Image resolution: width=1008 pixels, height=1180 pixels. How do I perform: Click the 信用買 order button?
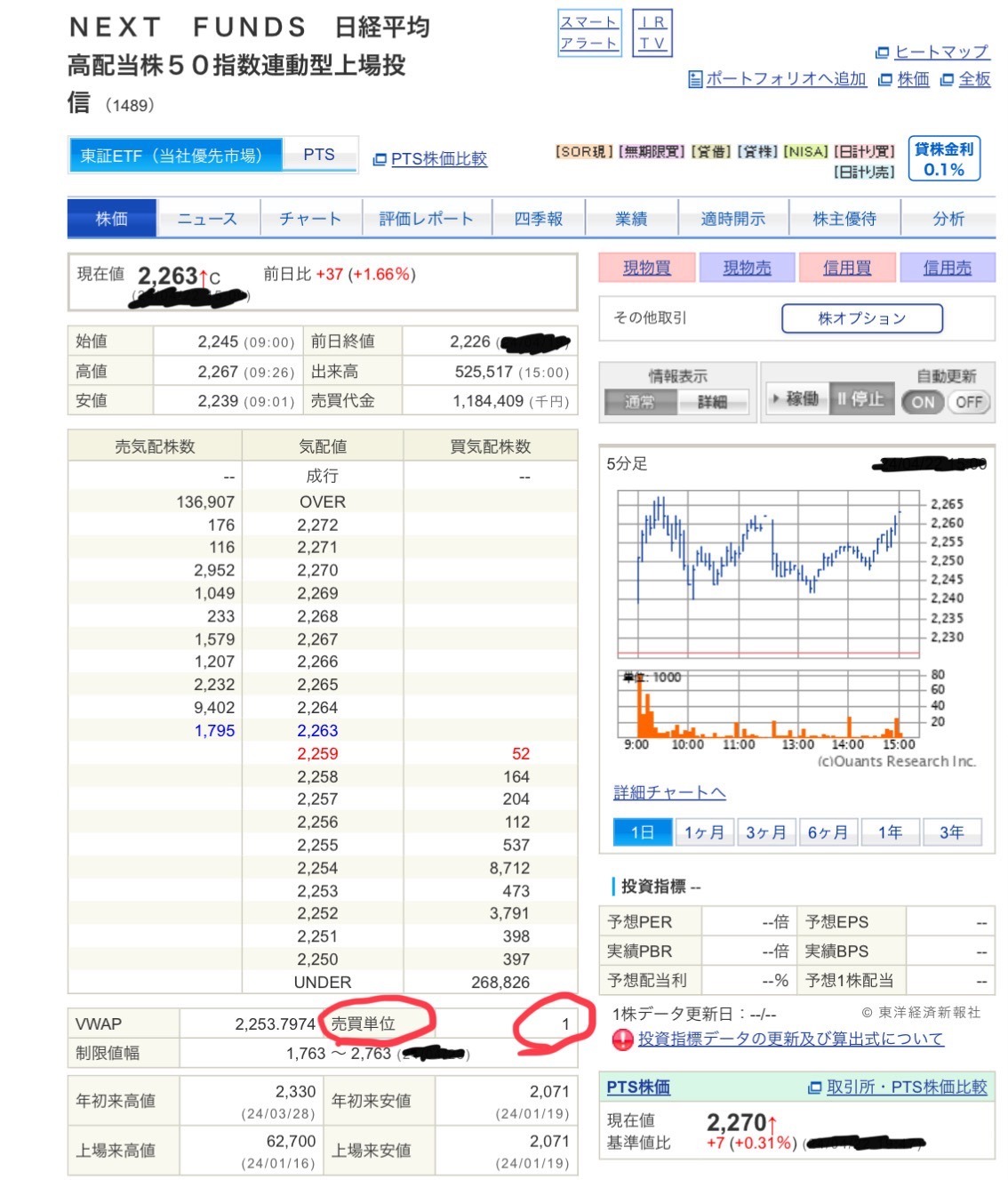click(847, 268)
